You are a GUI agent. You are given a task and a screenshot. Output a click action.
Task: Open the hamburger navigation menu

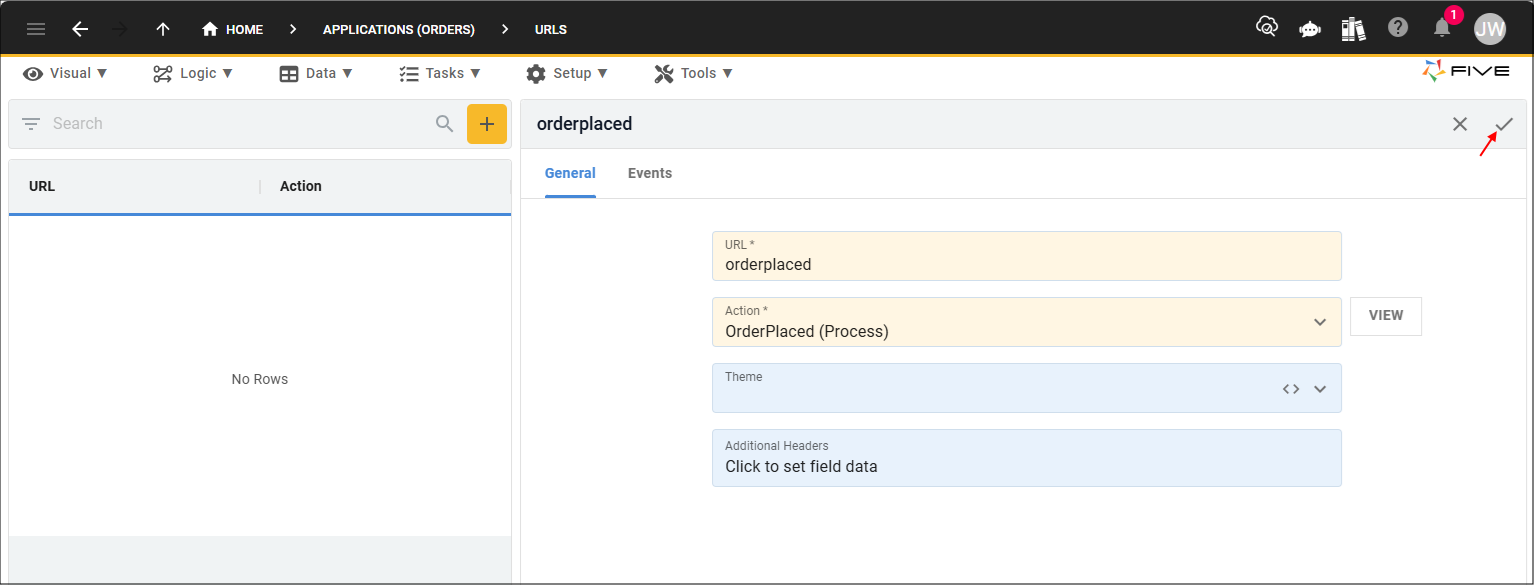(36, 29)
